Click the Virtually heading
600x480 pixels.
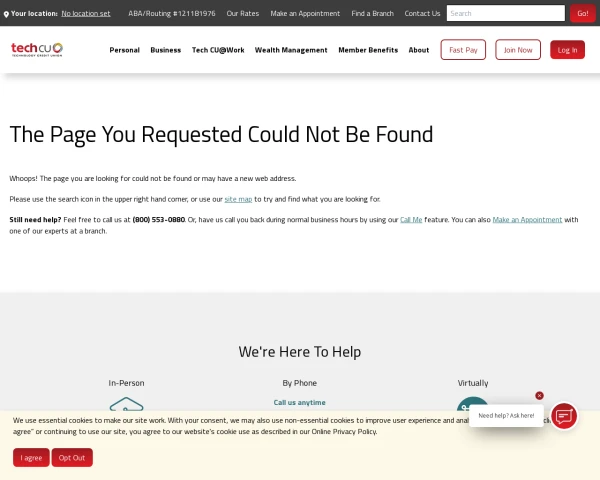[473, 383]
